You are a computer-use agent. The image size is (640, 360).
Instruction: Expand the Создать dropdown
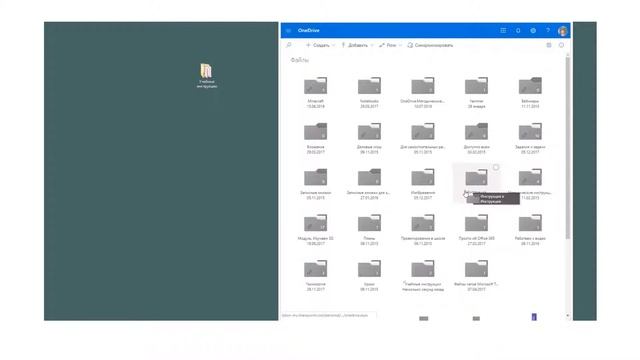point(320,45)
